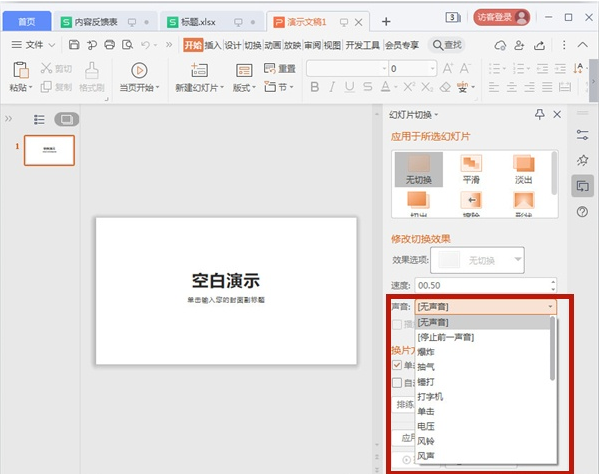Select the slide 1 thumbnail
Screen dimensions: 600x474
pos(49,150)
